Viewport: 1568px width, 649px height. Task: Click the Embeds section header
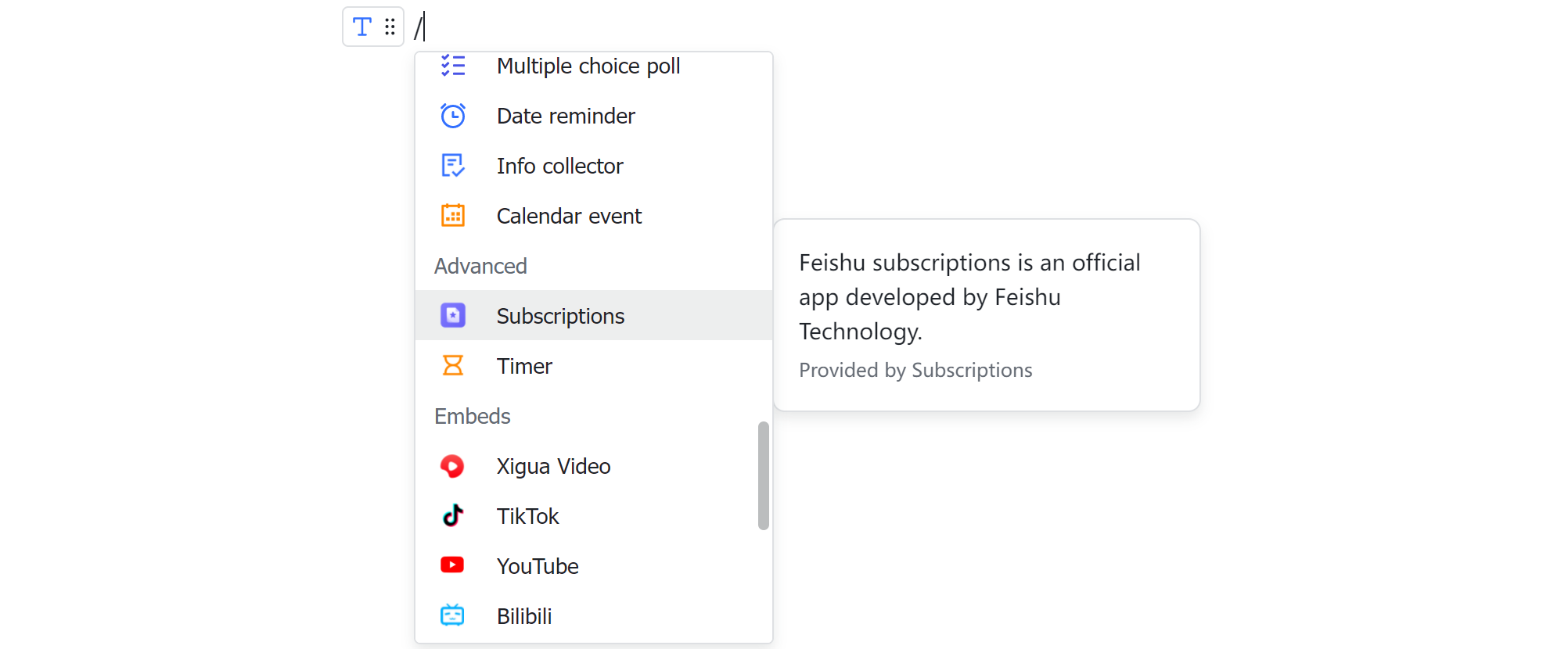(x=472, y=415)
